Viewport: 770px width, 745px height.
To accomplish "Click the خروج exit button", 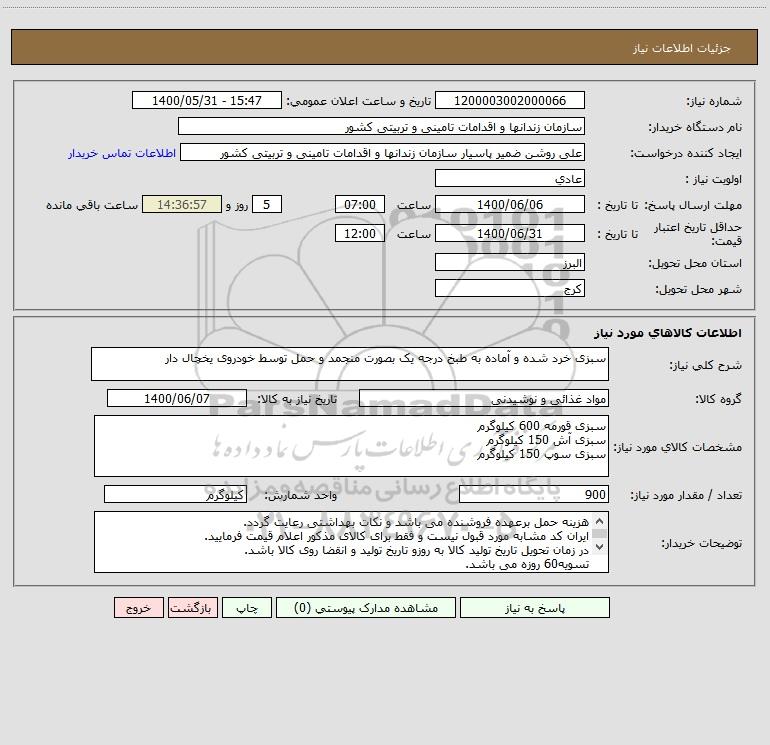I will tap(138, 608).
